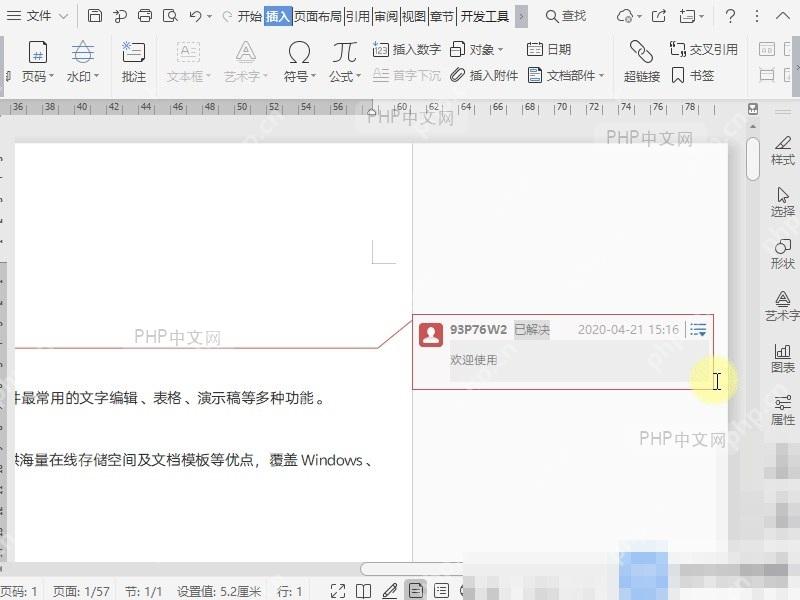Click 插入数字 insert number icon
The height and width of the screenshot is (600, 800).
(407, 49)
